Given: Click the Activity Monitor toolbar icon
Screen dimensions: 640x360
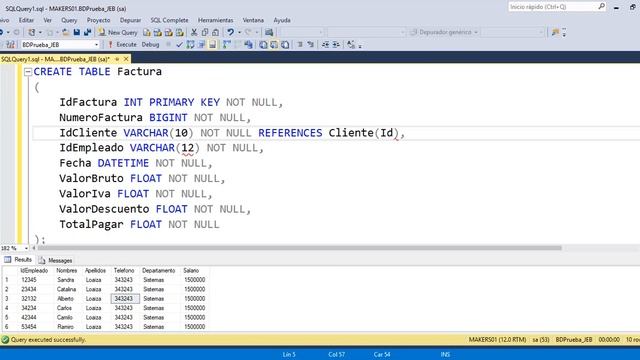Looking at the screenshot, I should 269,32.
